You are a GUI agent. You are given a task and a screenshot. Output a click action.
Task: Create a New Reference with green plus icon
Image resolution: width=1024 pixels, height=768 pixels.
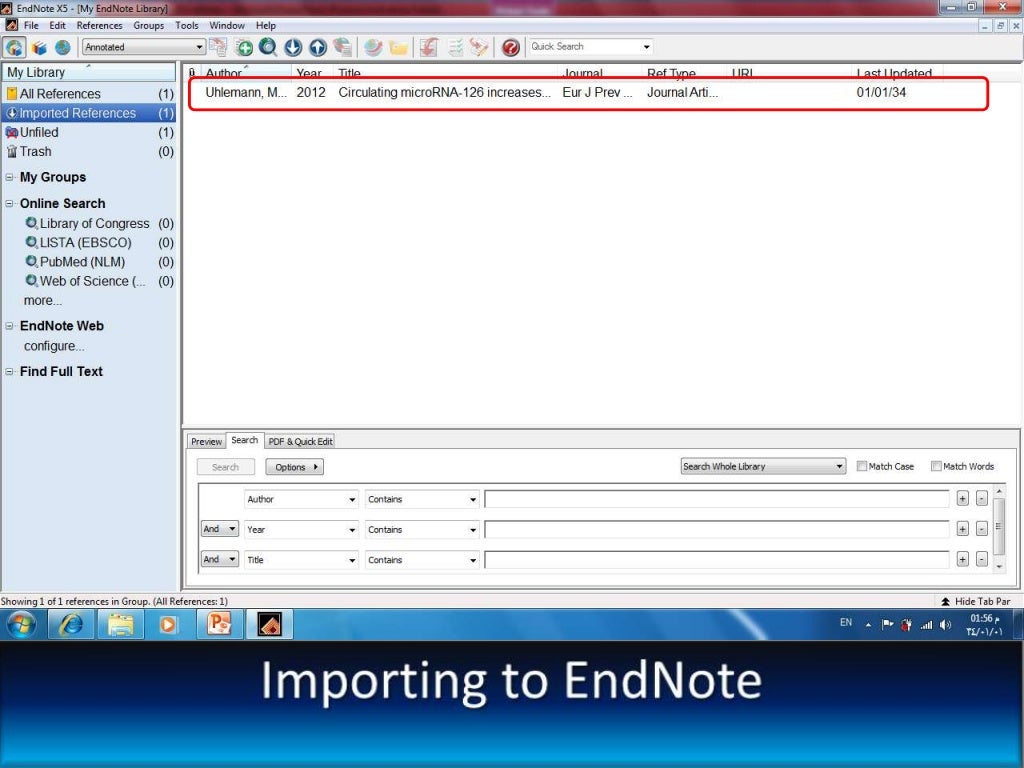tap(244, 47)
